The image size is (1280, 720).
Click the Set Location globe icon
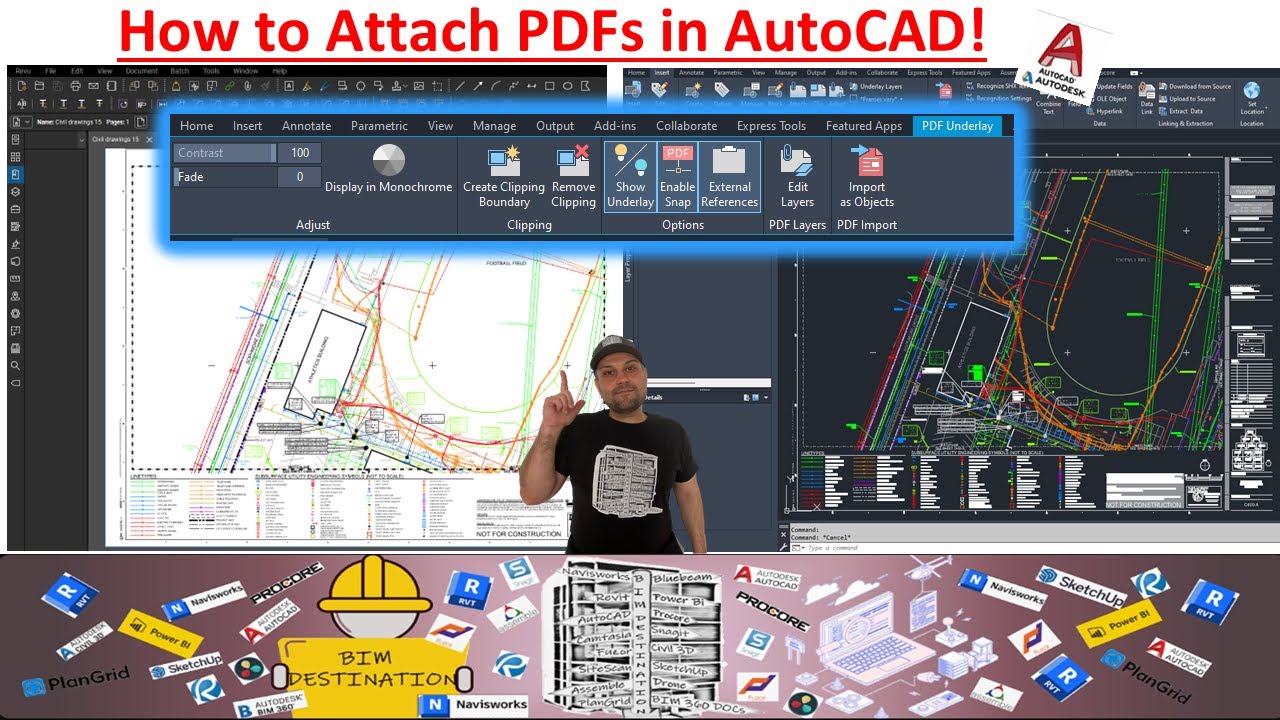[x=1252, y=90]
